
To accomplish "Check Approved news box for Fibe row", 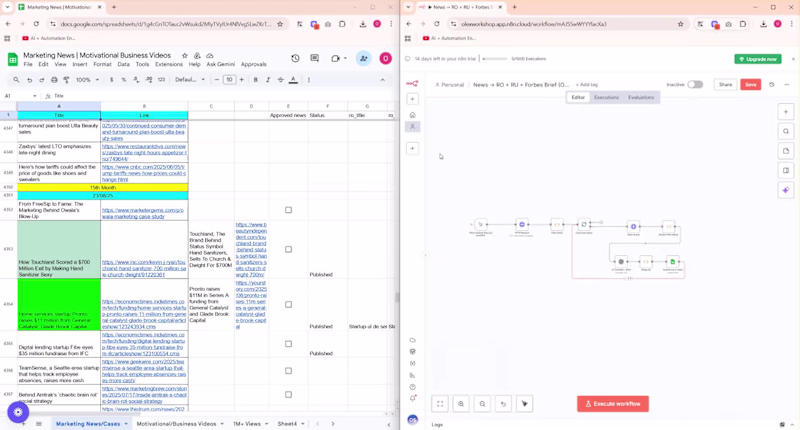I will [288, 344].
